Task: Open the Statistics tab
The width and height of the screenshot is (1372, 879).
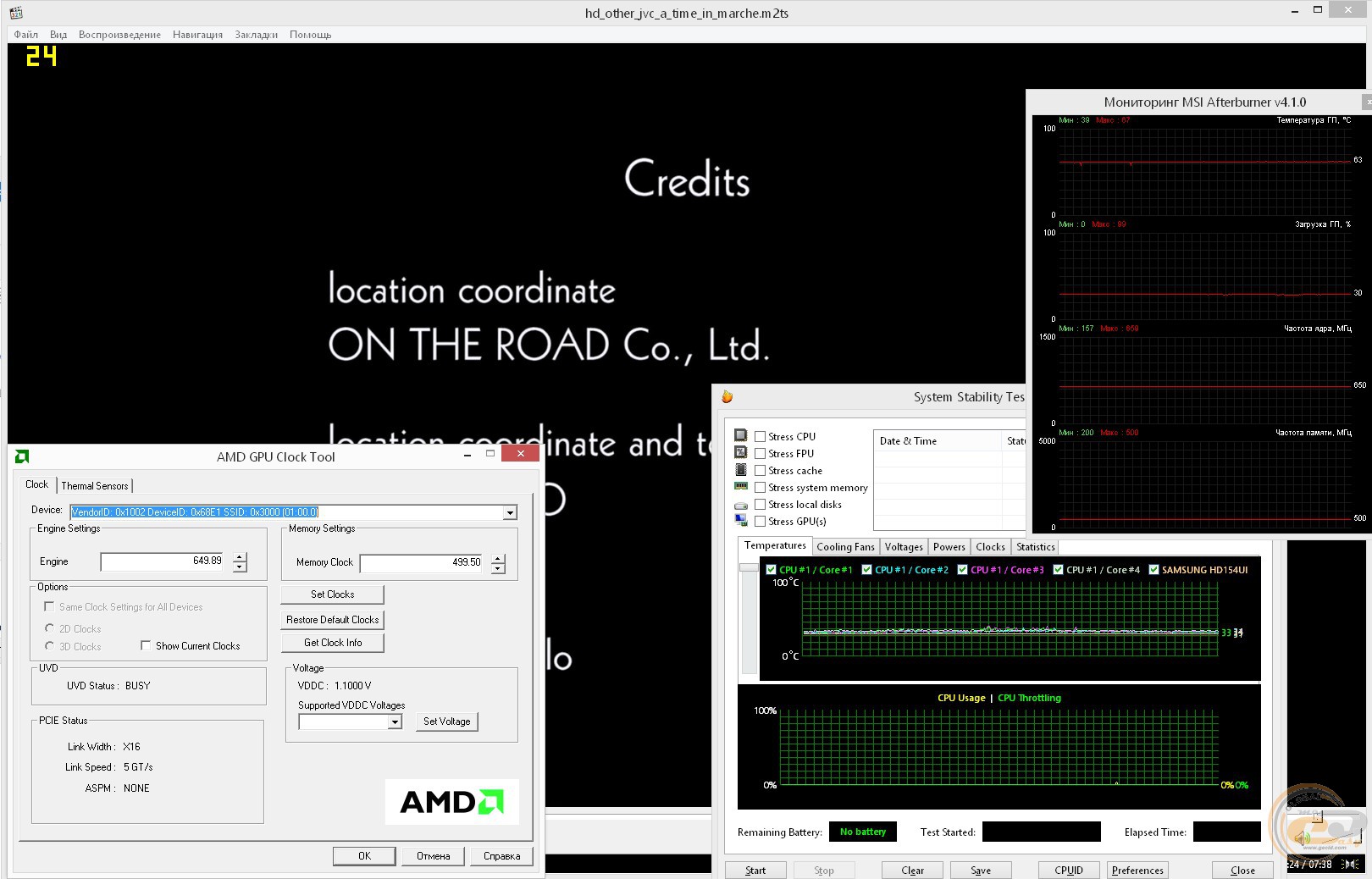Action: pyautogui.click(x=1036, y=547)
